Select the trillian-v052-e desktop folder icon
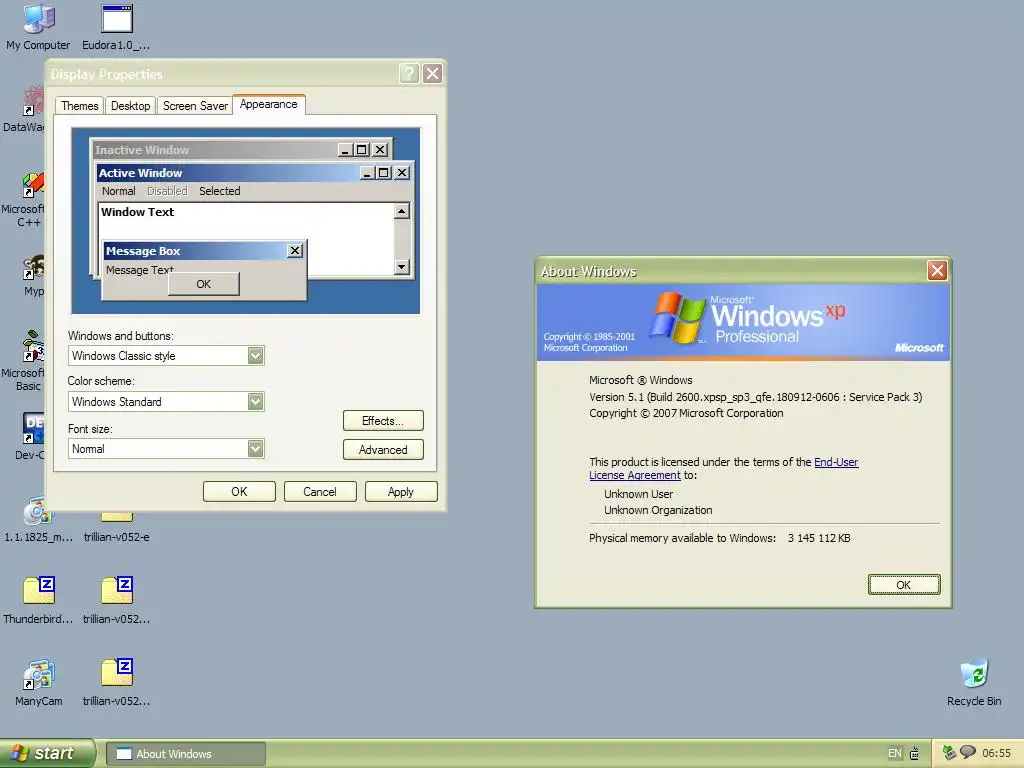The width and height of the screenshot is (1024, 768). [x=116, y=529]
